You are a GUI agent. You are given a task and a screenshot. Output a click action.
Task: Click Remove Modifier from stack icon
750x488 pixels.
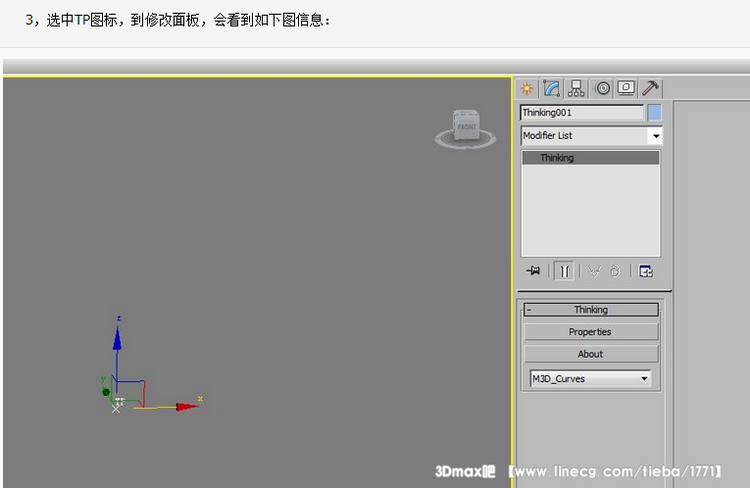click(x=615, y=271)
